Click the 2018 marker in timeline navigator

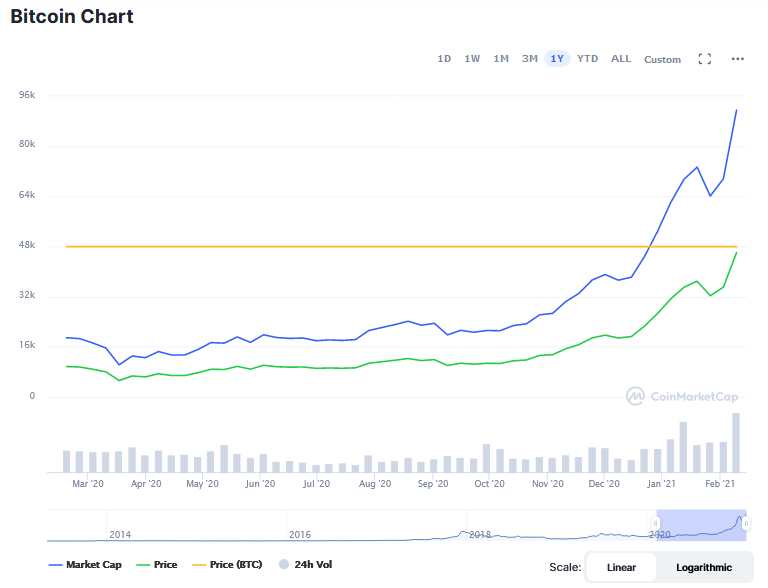480,535
